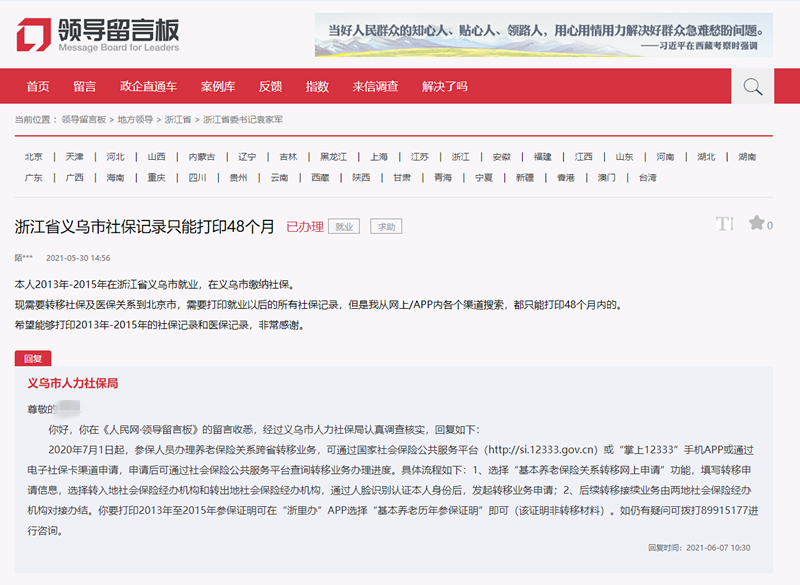
Task: Click the 求助 tag button
Action: point(386,227)
